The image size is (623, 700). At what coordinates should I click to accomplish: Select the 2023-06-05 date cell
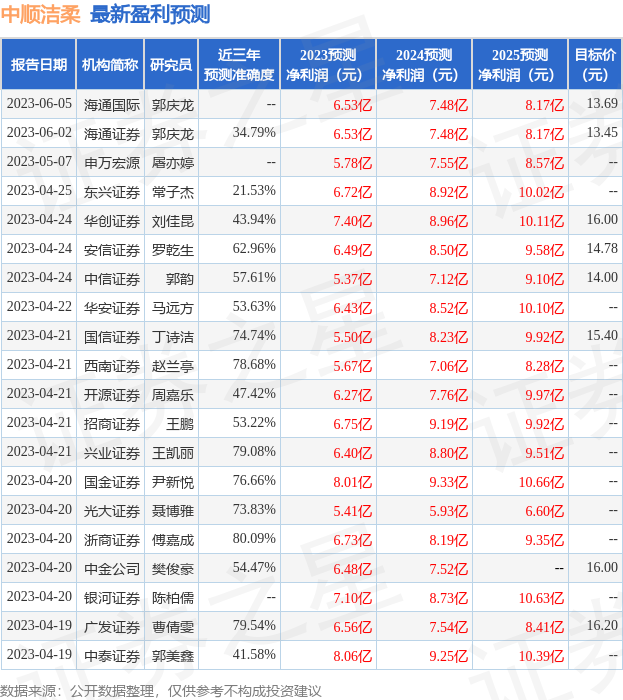pyautogui.click(x=39, y=104)
